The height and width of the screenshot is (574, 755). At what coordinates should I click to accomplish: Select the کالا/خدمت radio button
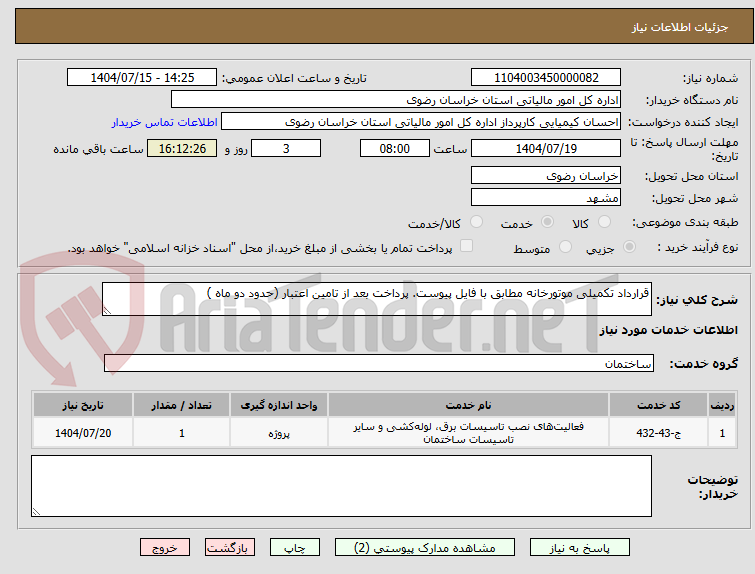click(x=476, y=222)
